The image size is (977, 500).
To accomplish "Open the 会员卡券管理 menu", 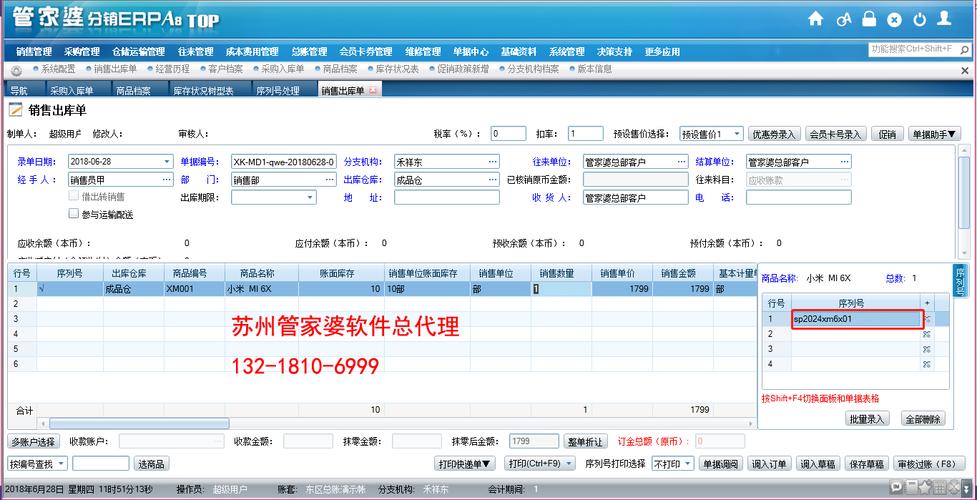I will 365,52.
